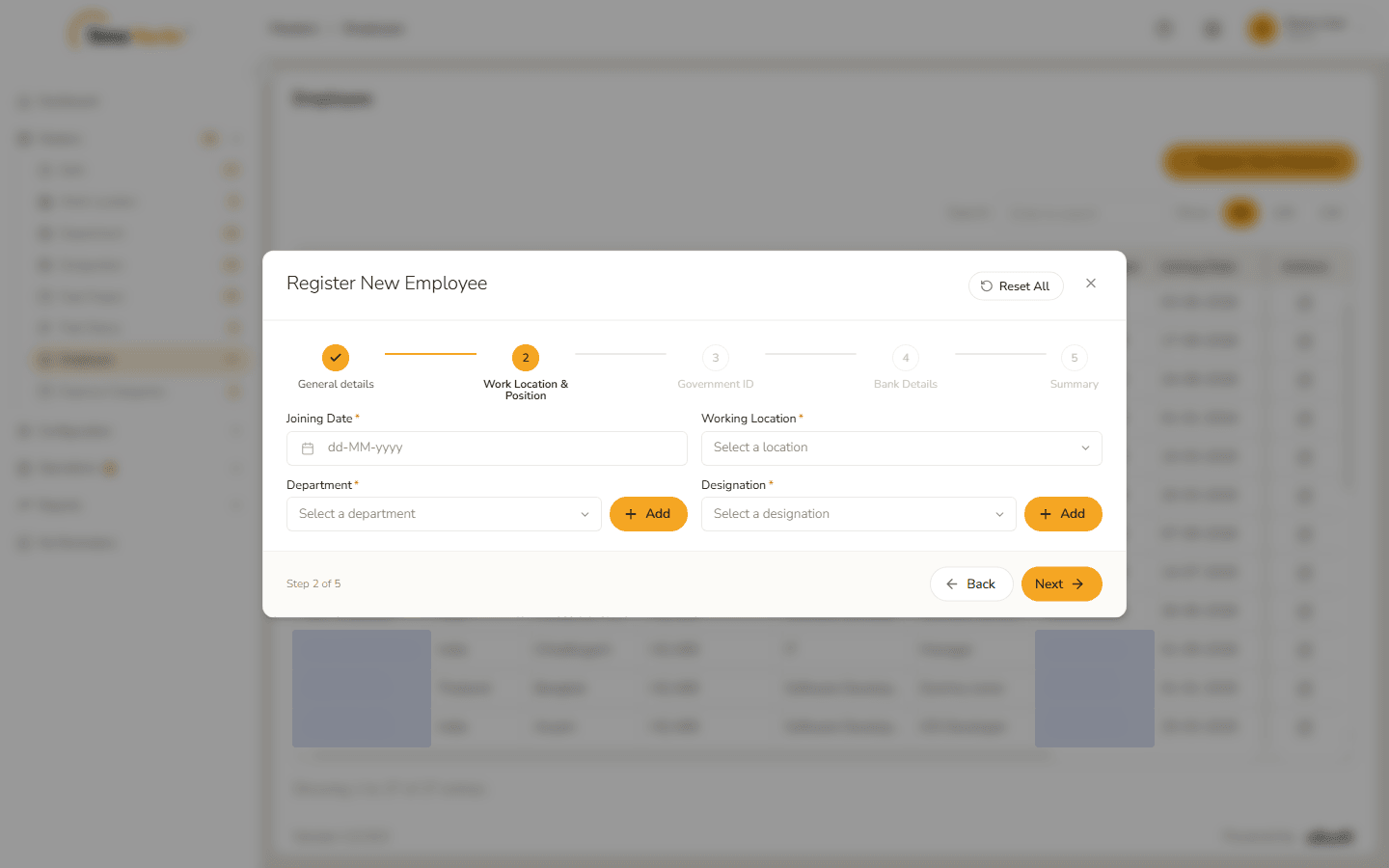Add a new department with Add button
1389x868 pixels.
click(648, 514)
